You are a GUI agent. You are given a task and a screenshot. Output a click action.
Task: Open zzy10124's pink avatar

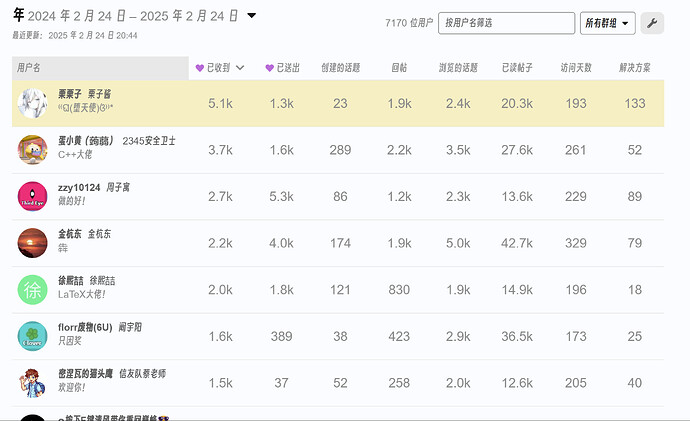click(x=33, y=197)
